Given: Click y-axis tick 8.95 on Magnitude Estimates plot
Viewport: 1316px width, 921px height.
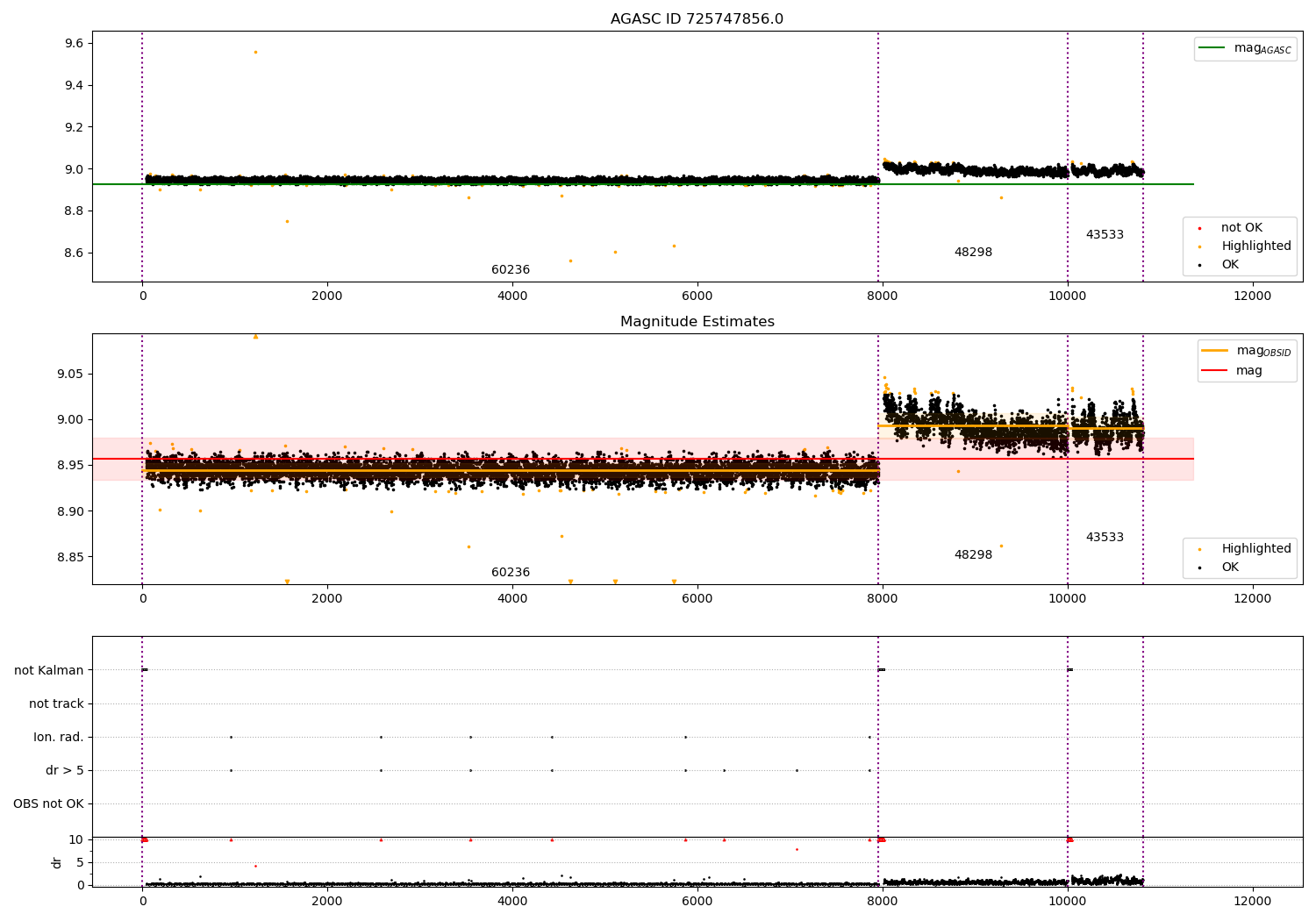Looking at the screenshot, I should pos(71,466).
